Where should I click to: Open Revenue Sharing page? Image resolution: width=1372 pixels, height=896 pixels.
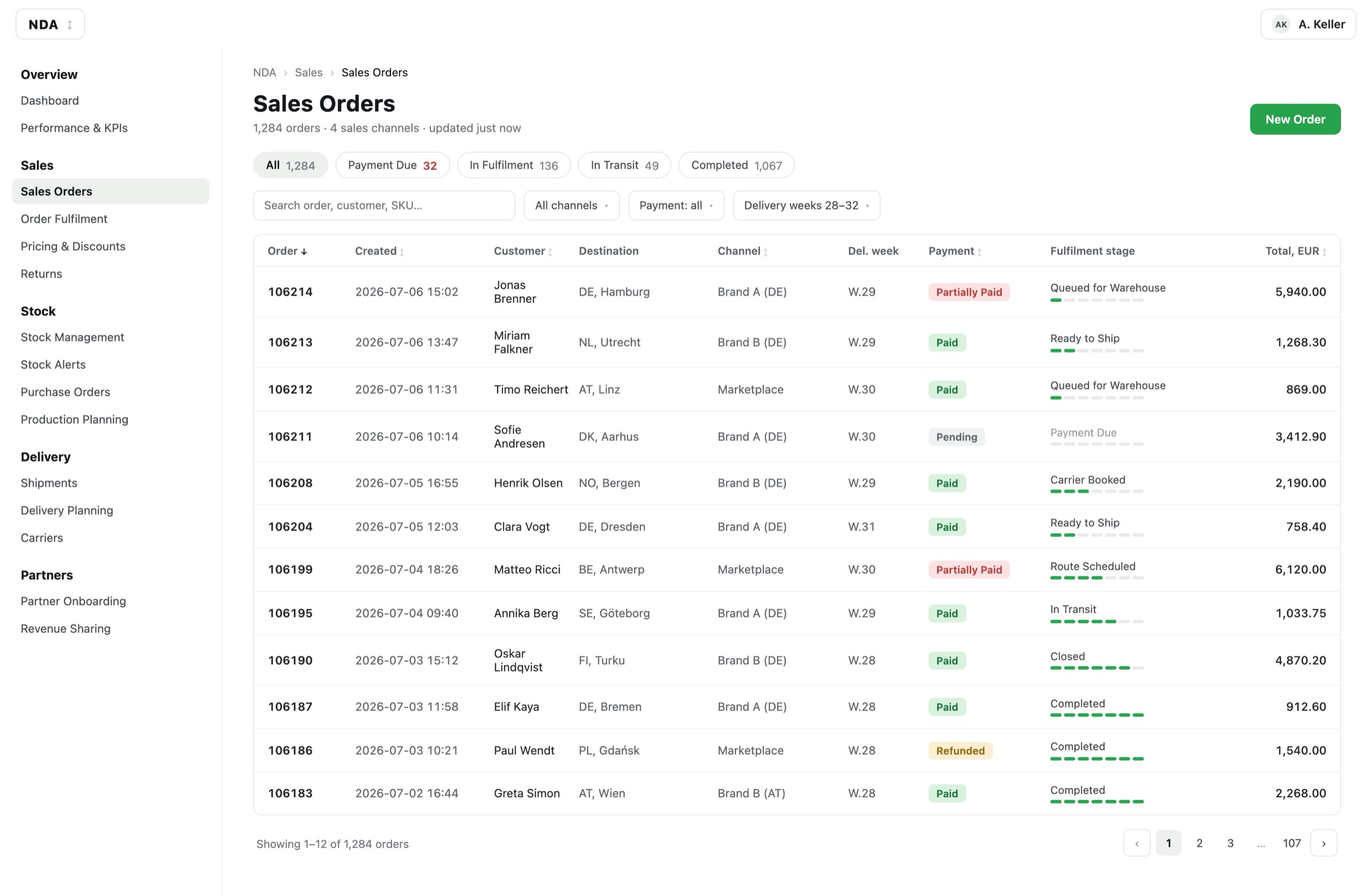66,628
